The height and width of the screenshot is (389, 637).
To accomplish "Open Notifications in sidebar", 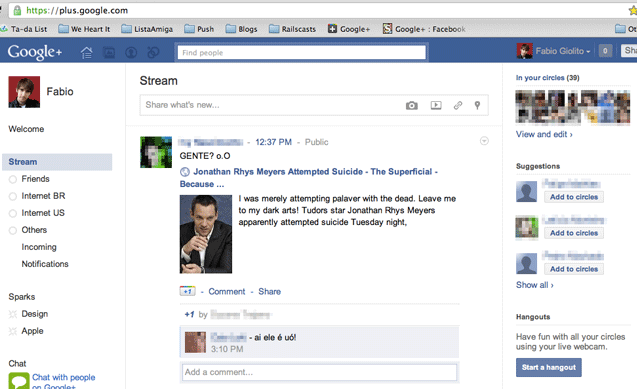I will point(45,264).
